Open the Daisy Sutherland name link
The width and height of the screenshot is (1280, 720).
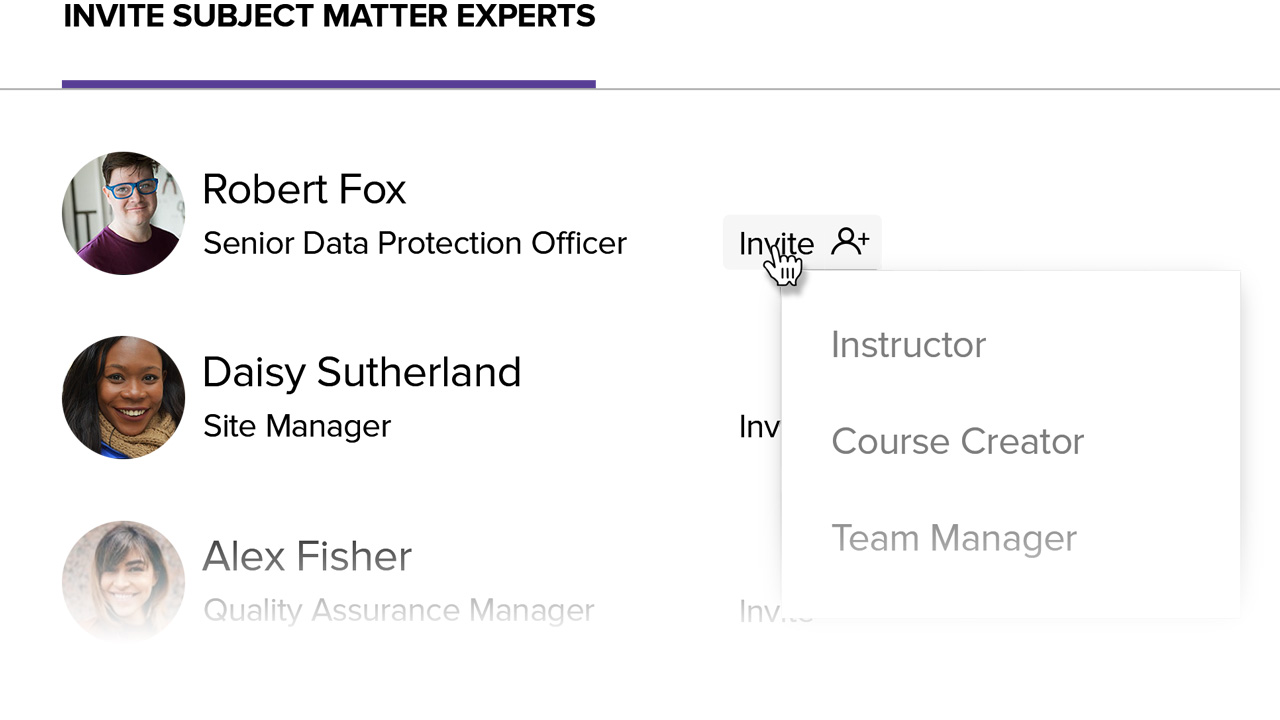click(x=361, y=372)
